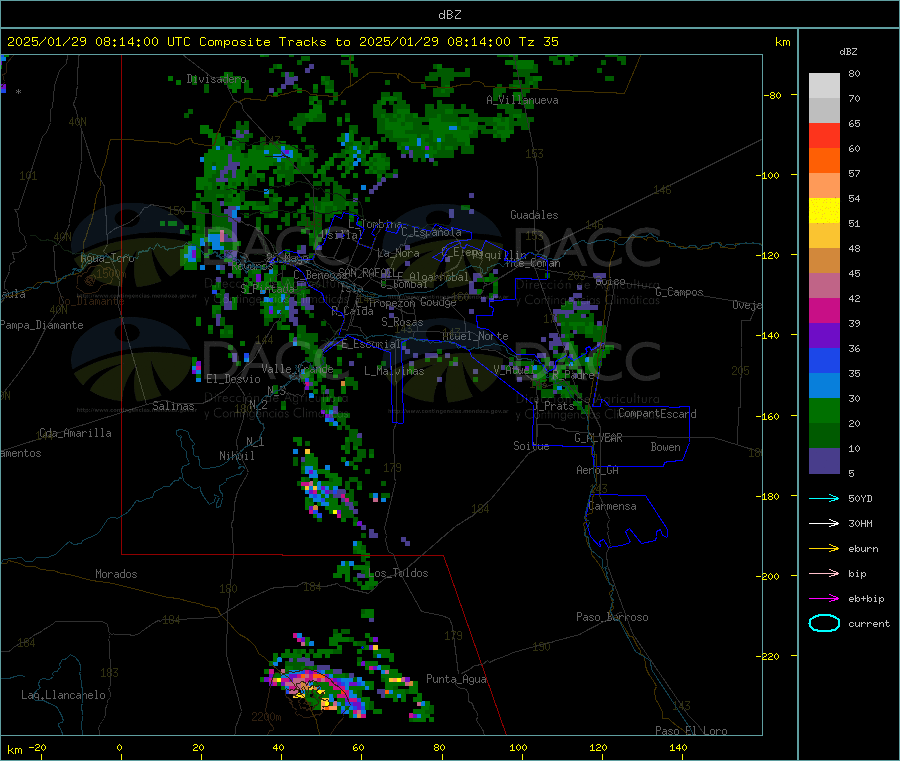Click the 'Atuel_Norte' map label
900x761 pixels.
click(x=475, y=336)
